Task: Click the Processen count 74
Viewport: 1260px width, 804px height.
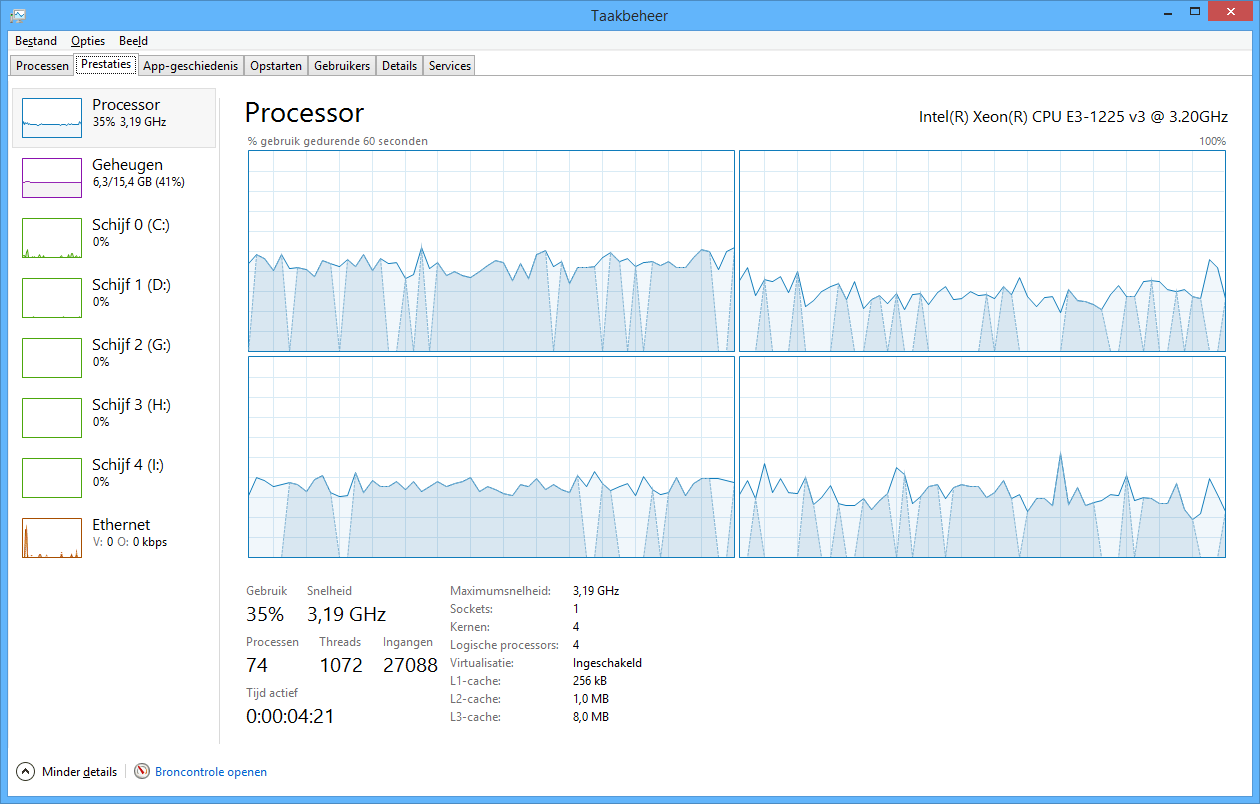Action: (x=257, y=665)
